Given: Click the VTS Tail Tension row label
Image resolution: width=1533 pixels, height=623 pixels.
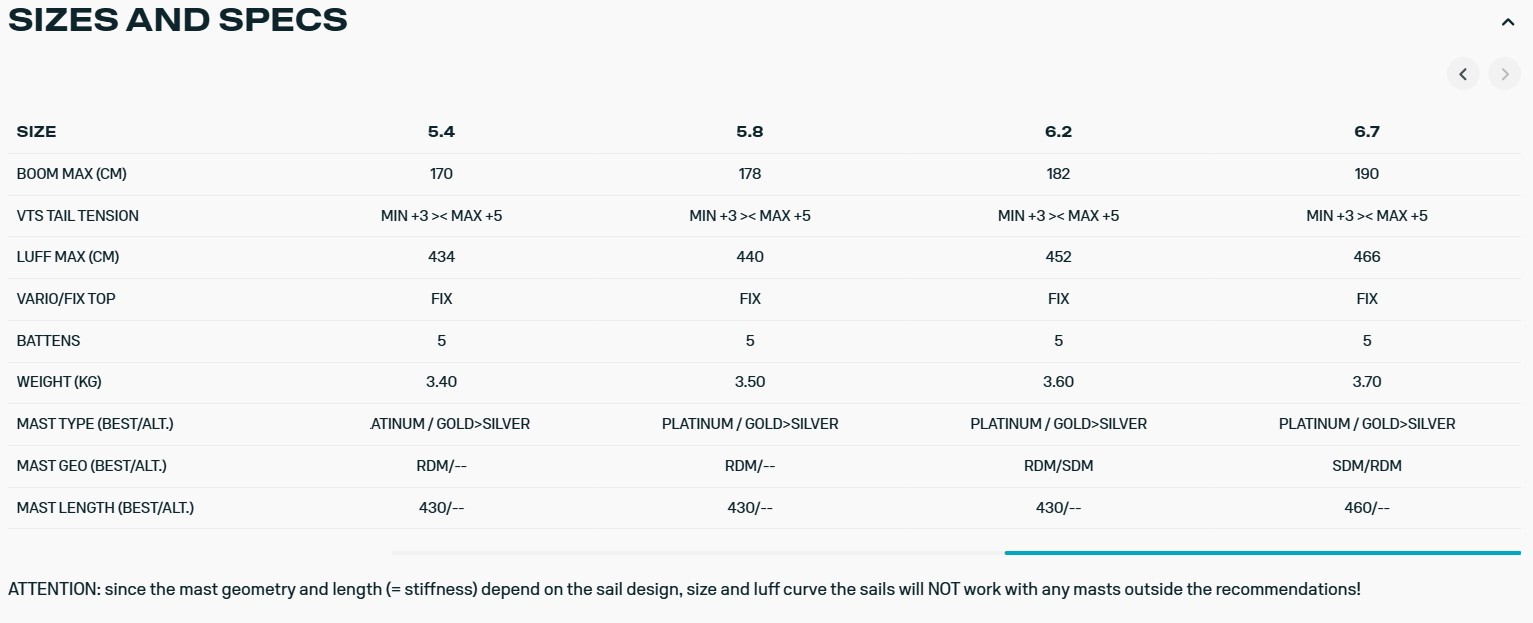Looking at the screenshot, I should pyautogui.click(x=78, y=216).
